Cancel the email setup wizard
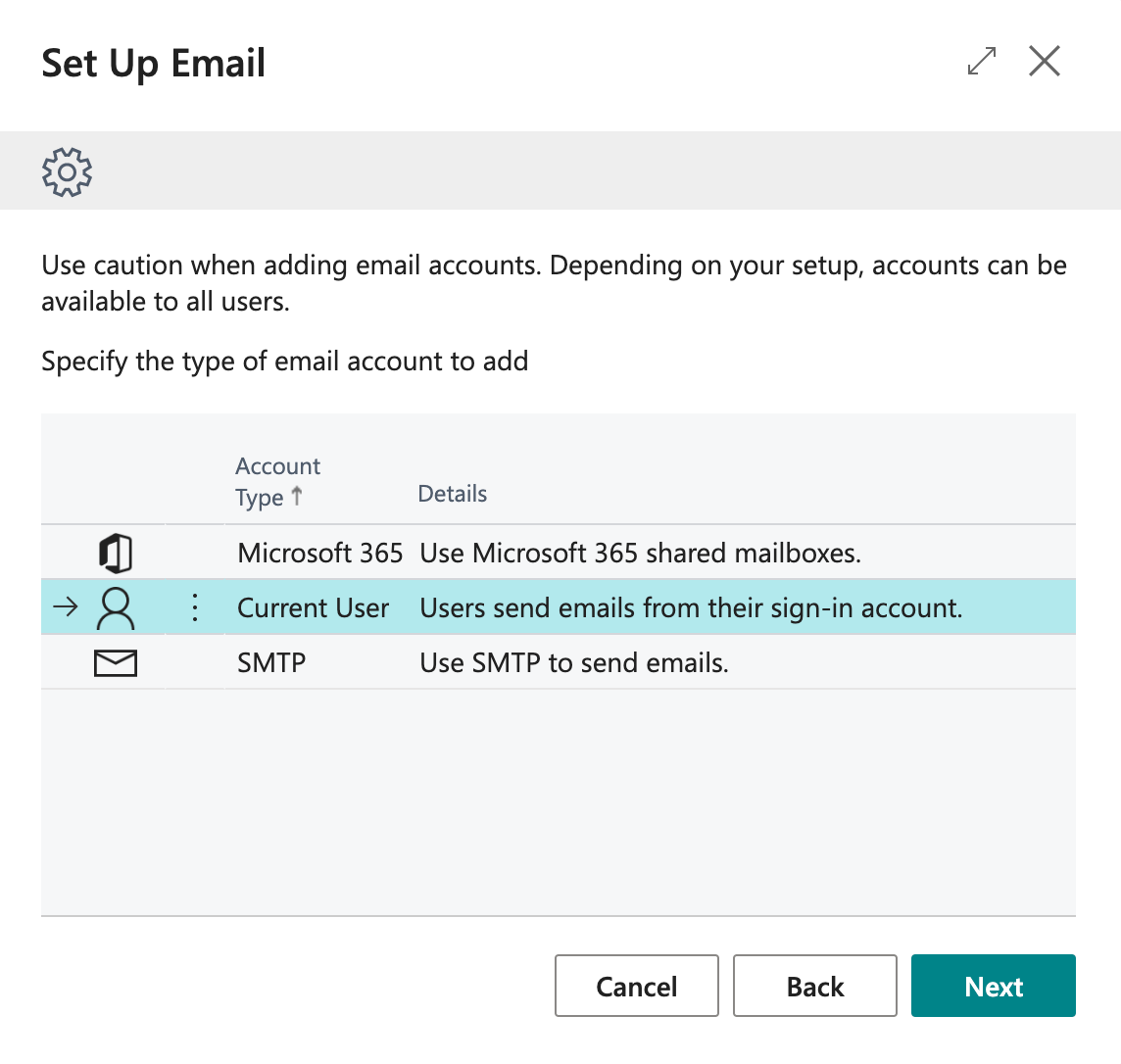 (x=636, y=986)
